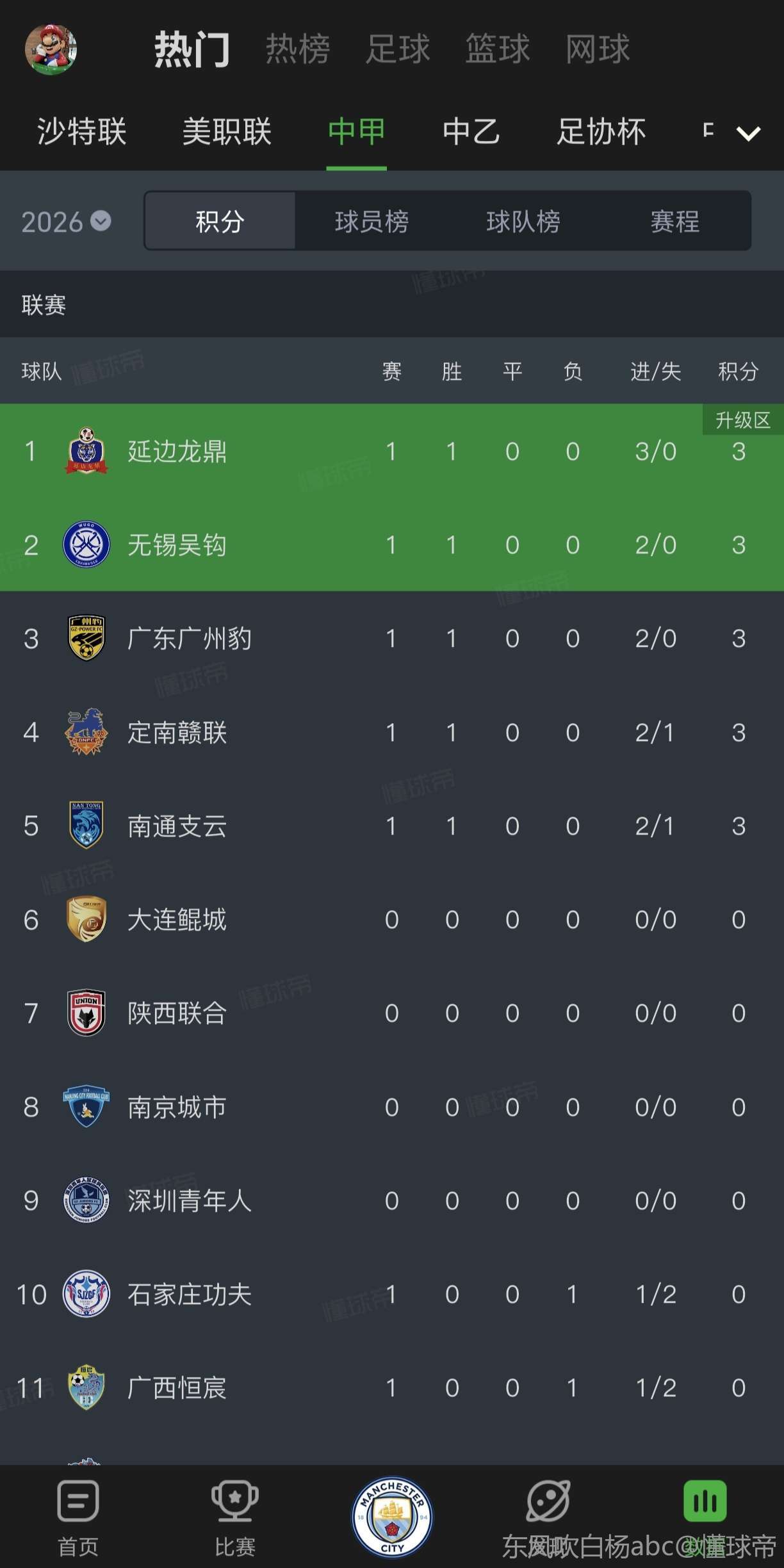
Task: Open the 2026 season dropdown
Action: click(66, 222)
